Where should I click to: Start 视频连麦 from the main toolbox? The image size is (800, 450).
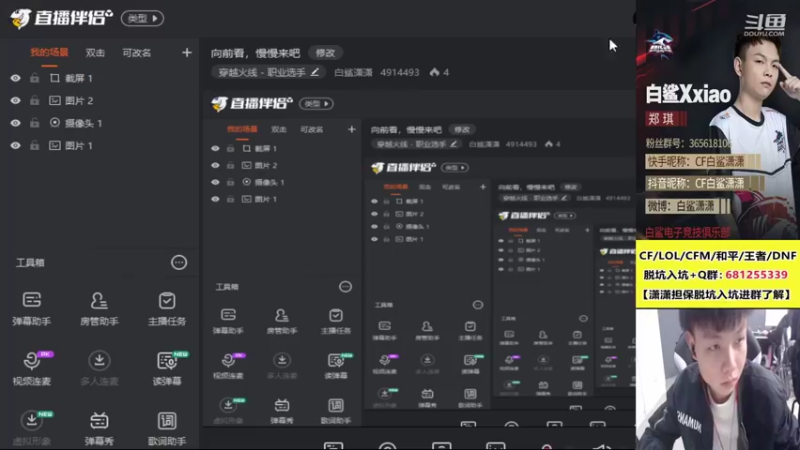32,368
